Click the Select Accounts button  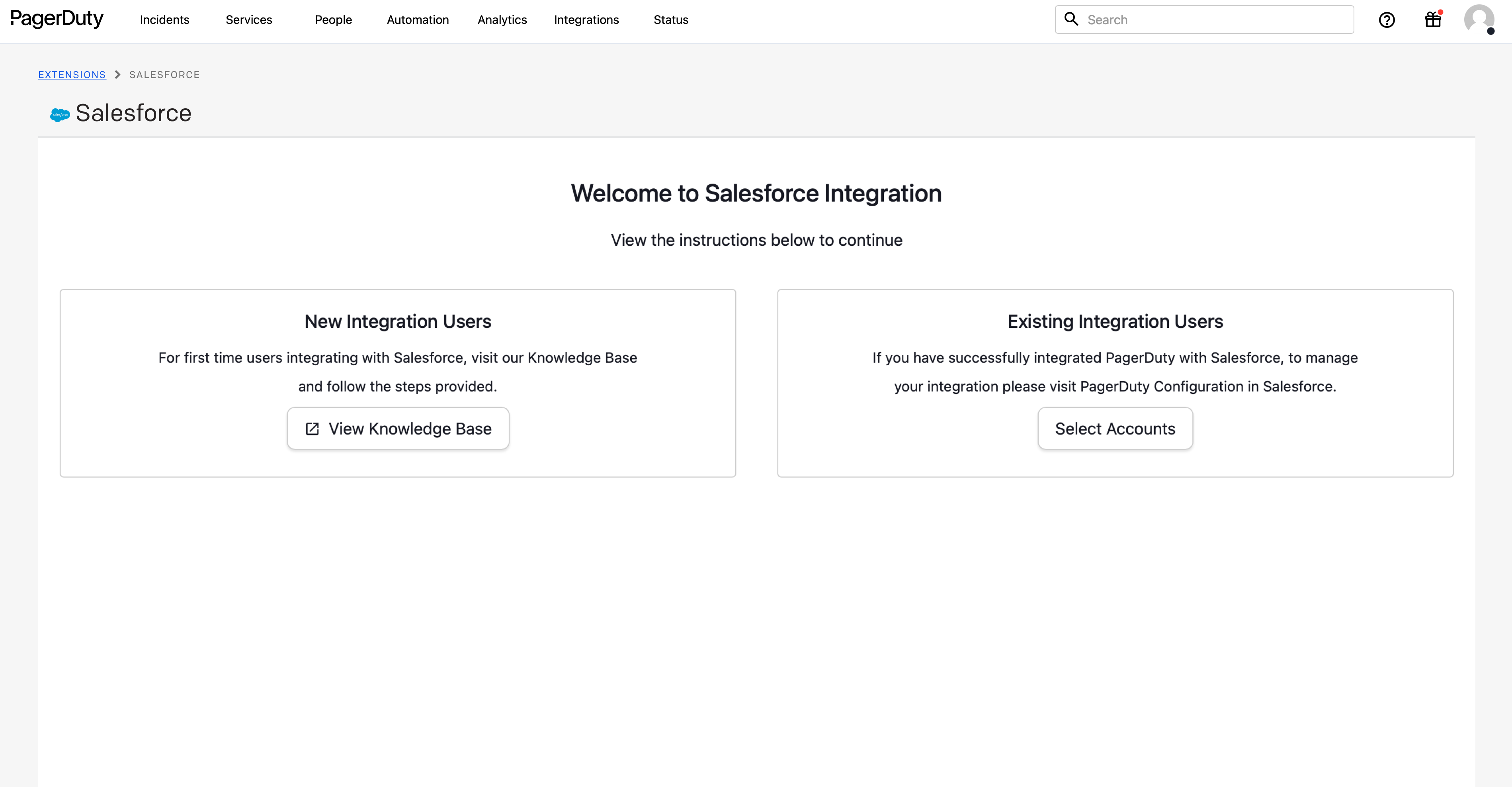coord(1115,429)
